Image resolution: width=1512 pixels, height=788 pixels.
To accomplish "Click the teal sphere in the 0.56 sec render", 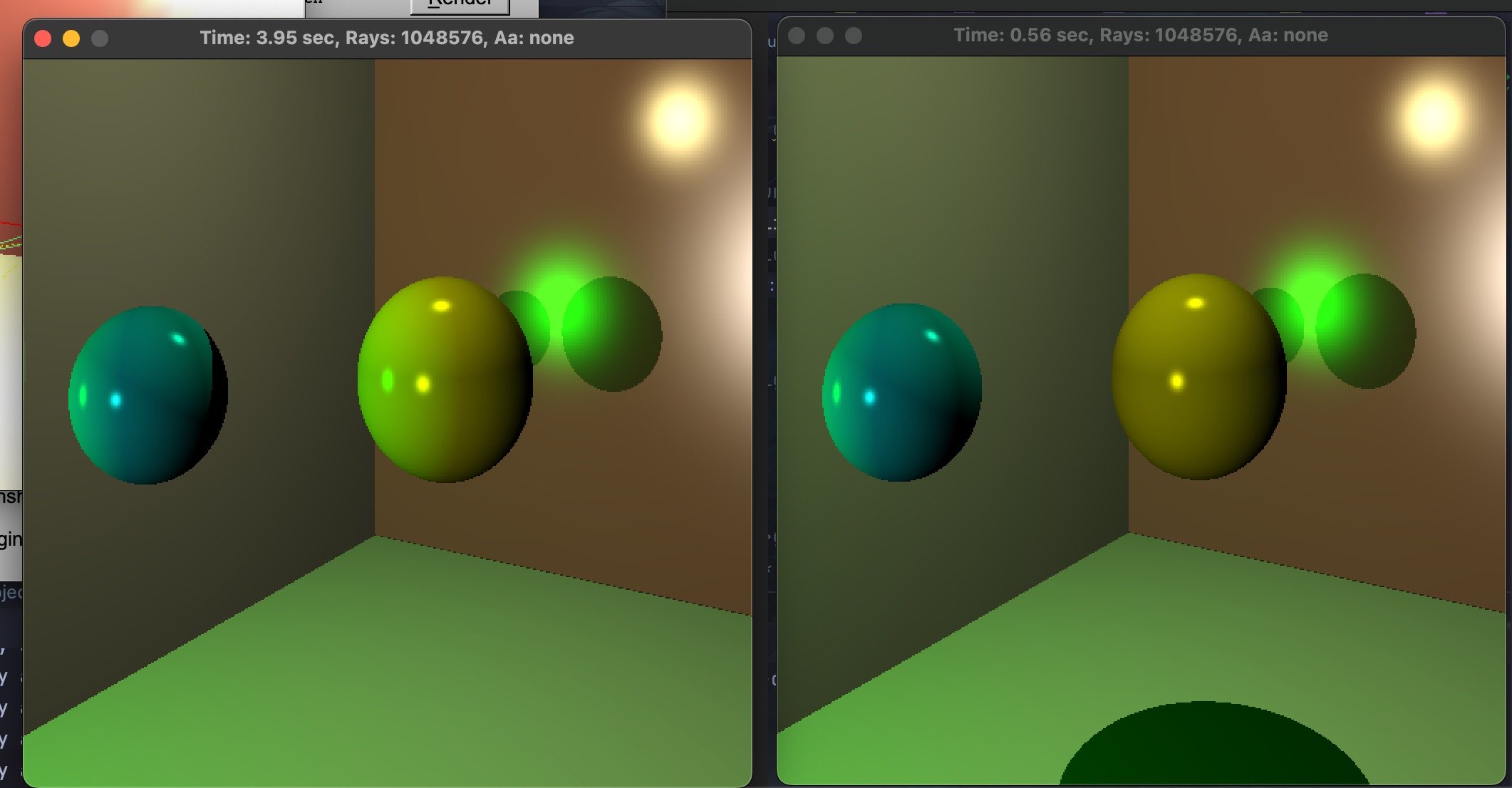I will 902,392.
